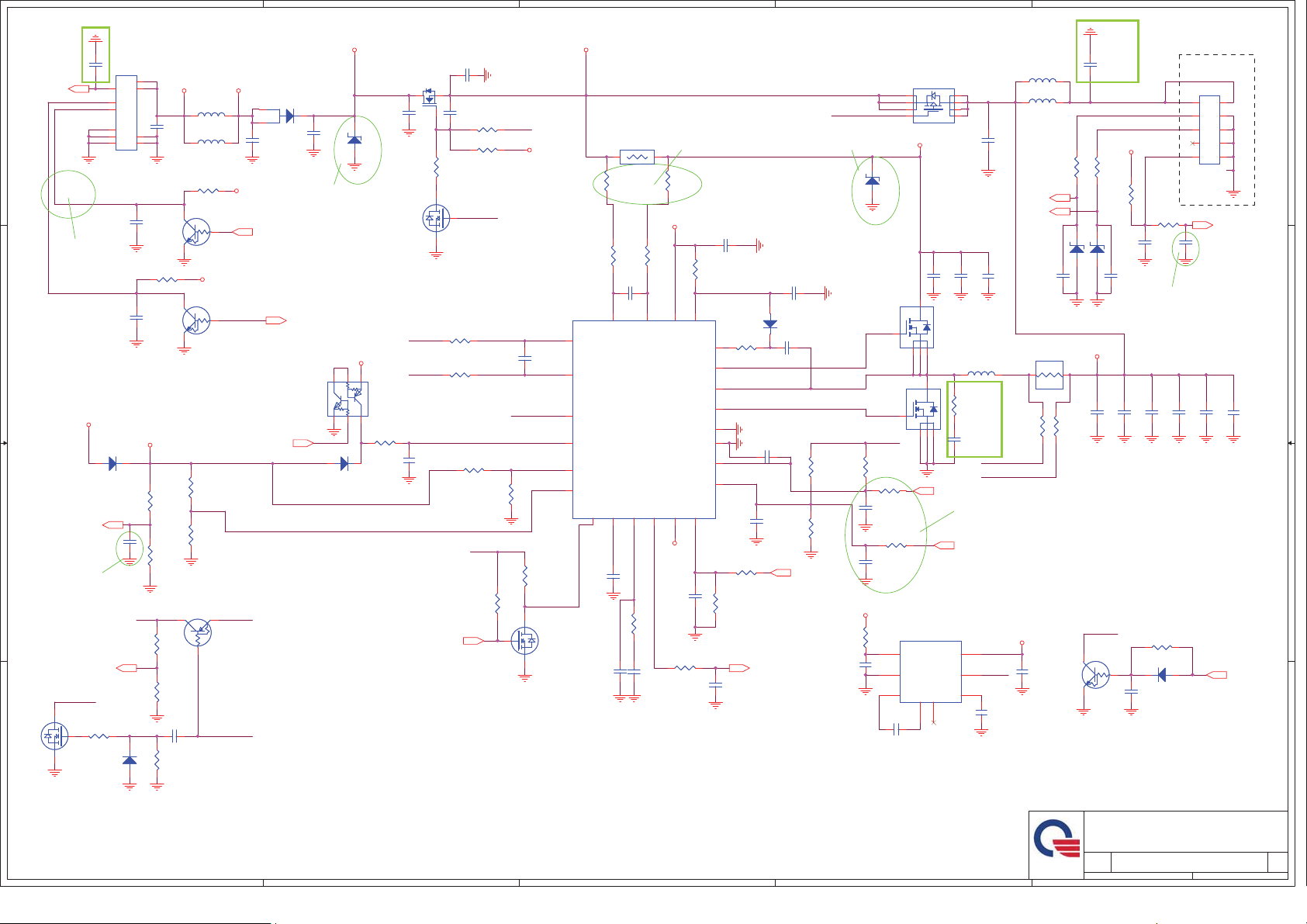Select the output inductor above the low-side MOSFET

981,374
